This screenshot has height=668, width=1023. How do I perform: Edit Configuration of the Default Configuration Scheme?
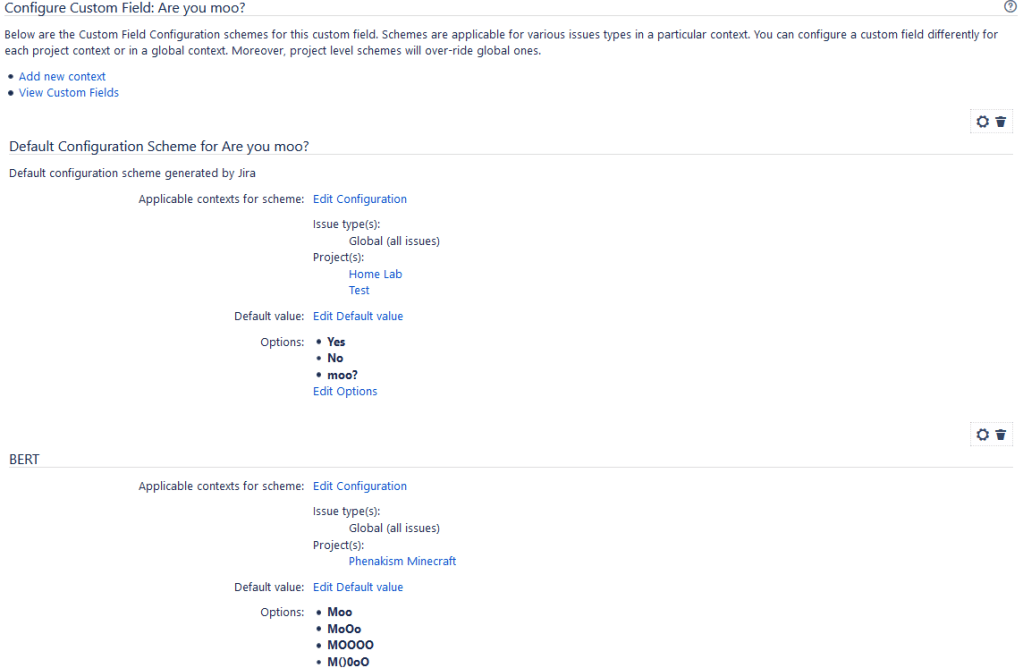point(360,199)
